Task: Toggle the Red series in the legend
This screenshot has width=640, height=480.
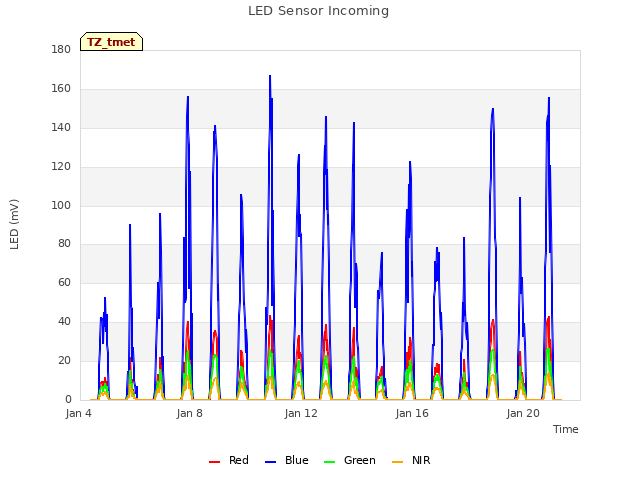Action: click(229, 460)
